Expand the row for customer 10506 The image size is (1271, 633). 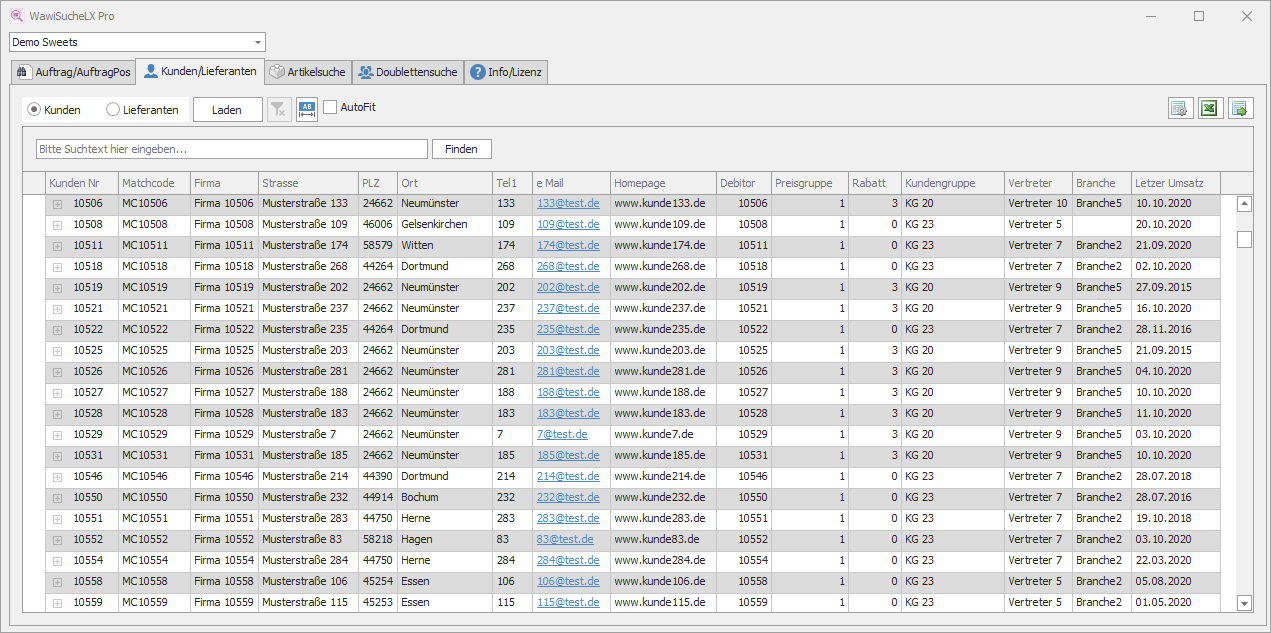[58, 204]
